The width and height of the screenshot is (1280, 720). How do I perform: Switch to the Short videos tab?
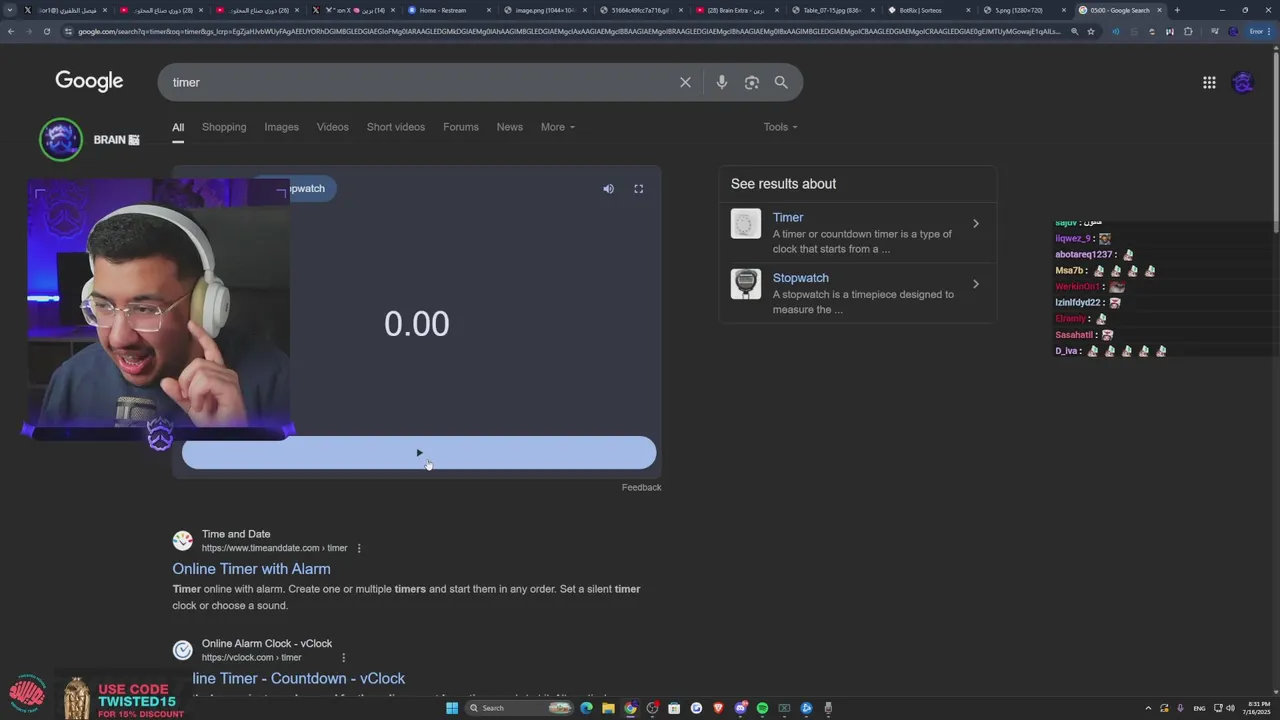[396, 127]
